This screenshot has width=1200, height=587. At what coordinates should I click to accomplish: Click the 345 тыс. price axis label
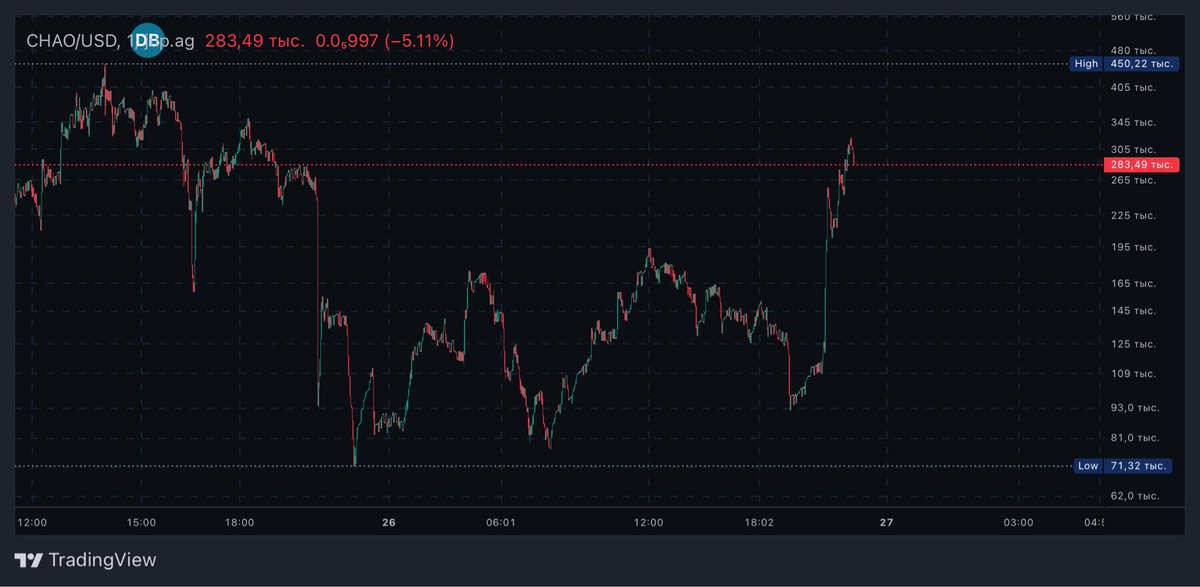[x=1133, y=122]
